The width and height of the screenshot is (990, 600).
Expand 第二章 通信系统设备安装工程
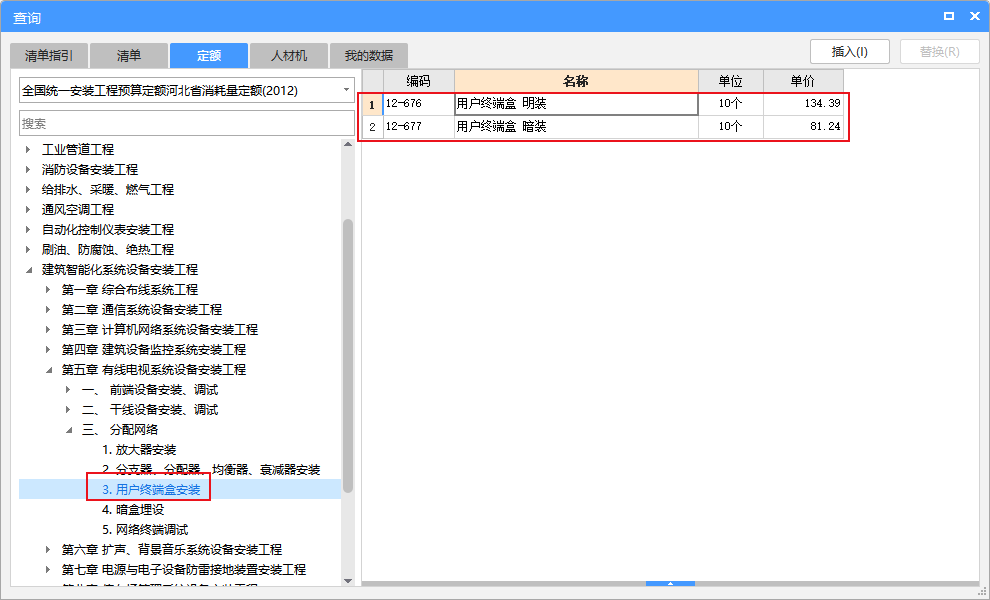[48, 309]
